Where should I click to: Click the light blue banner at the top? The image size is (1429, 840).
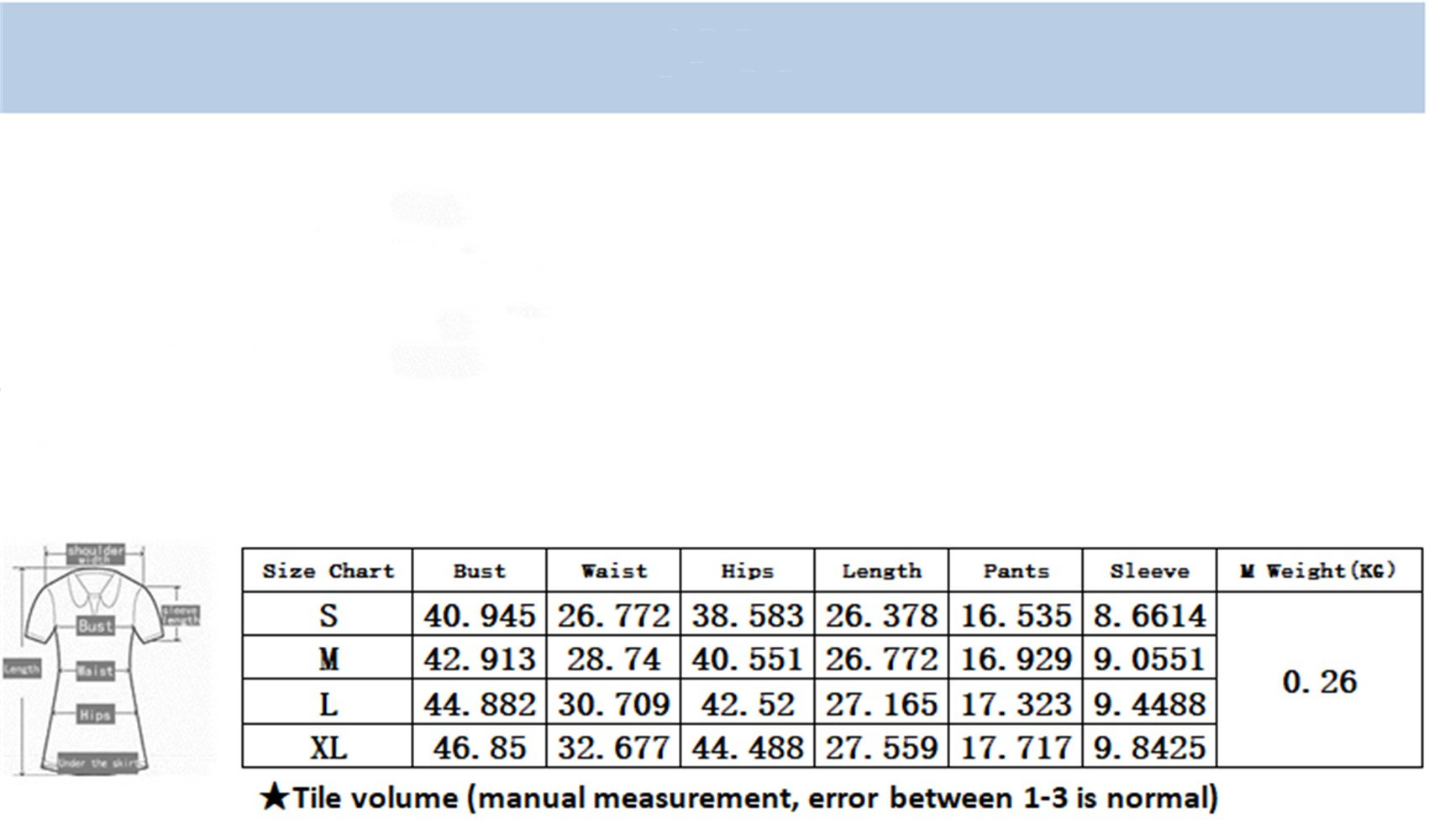point(714,57)
